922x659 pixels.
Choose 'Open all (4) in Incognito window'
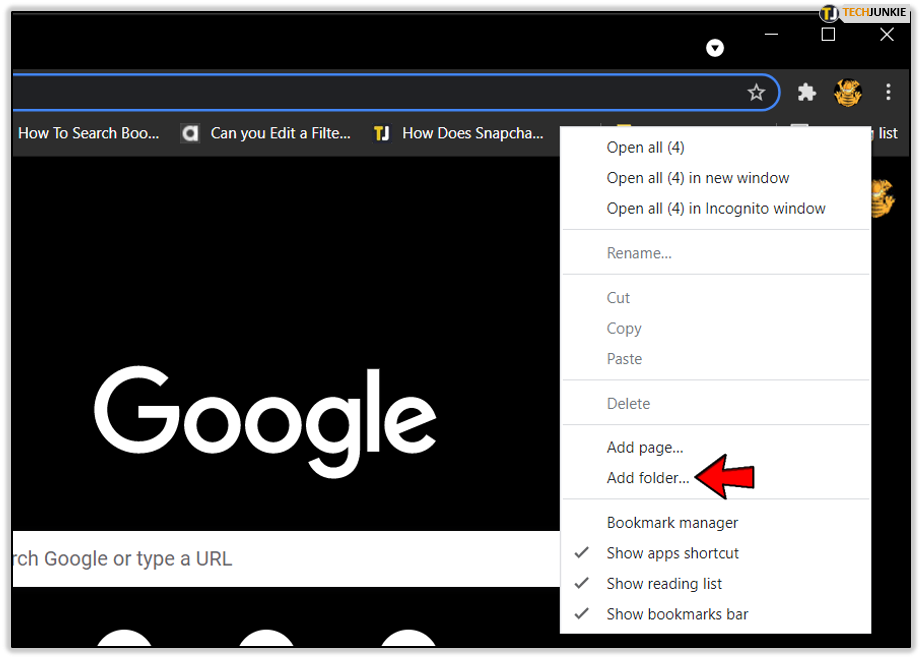pyautogui.click(x=716, y=209)
